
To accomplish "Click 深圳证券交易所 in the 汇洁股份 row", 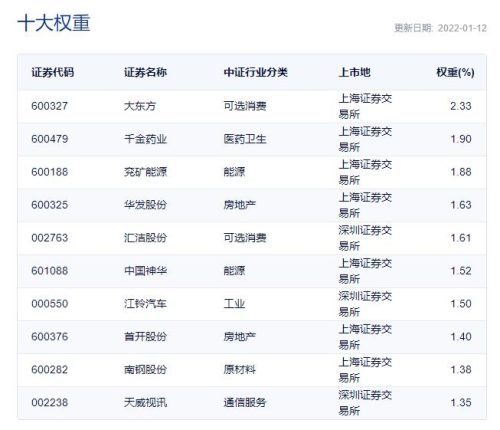I will 365,238.
